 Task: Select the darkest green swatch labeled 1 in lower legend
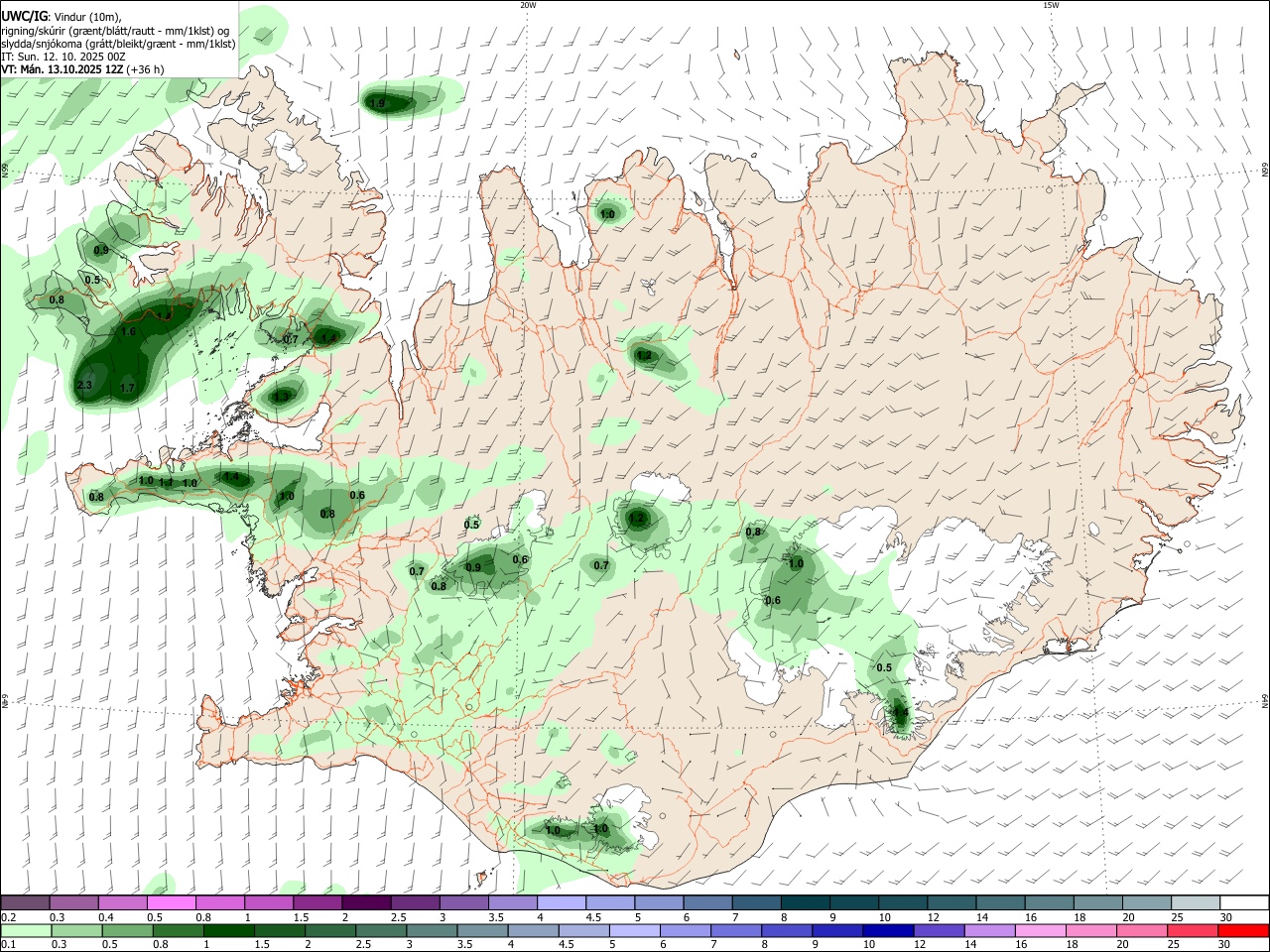[228, 930]
